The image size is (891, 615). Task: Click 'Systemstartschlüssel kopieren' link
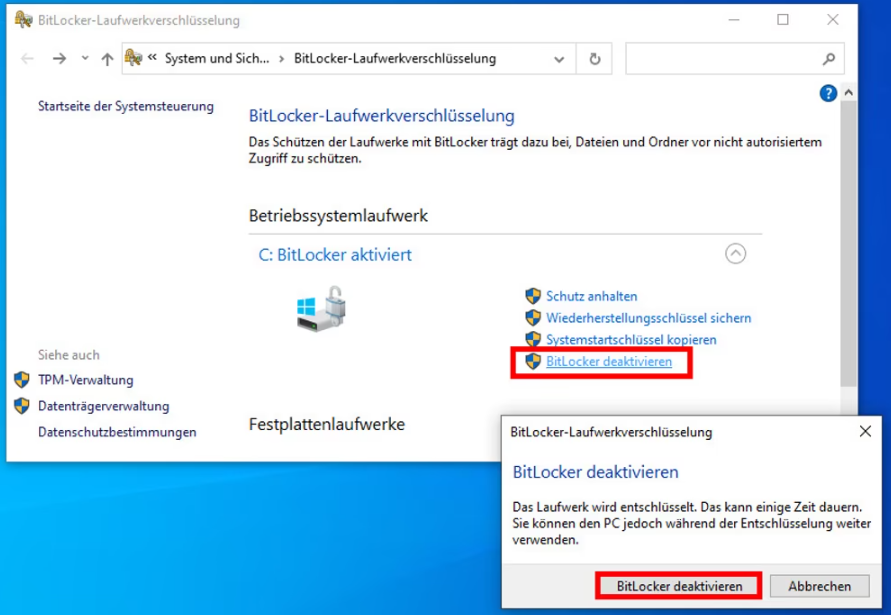pyautogui.click(x=631, y=339)
